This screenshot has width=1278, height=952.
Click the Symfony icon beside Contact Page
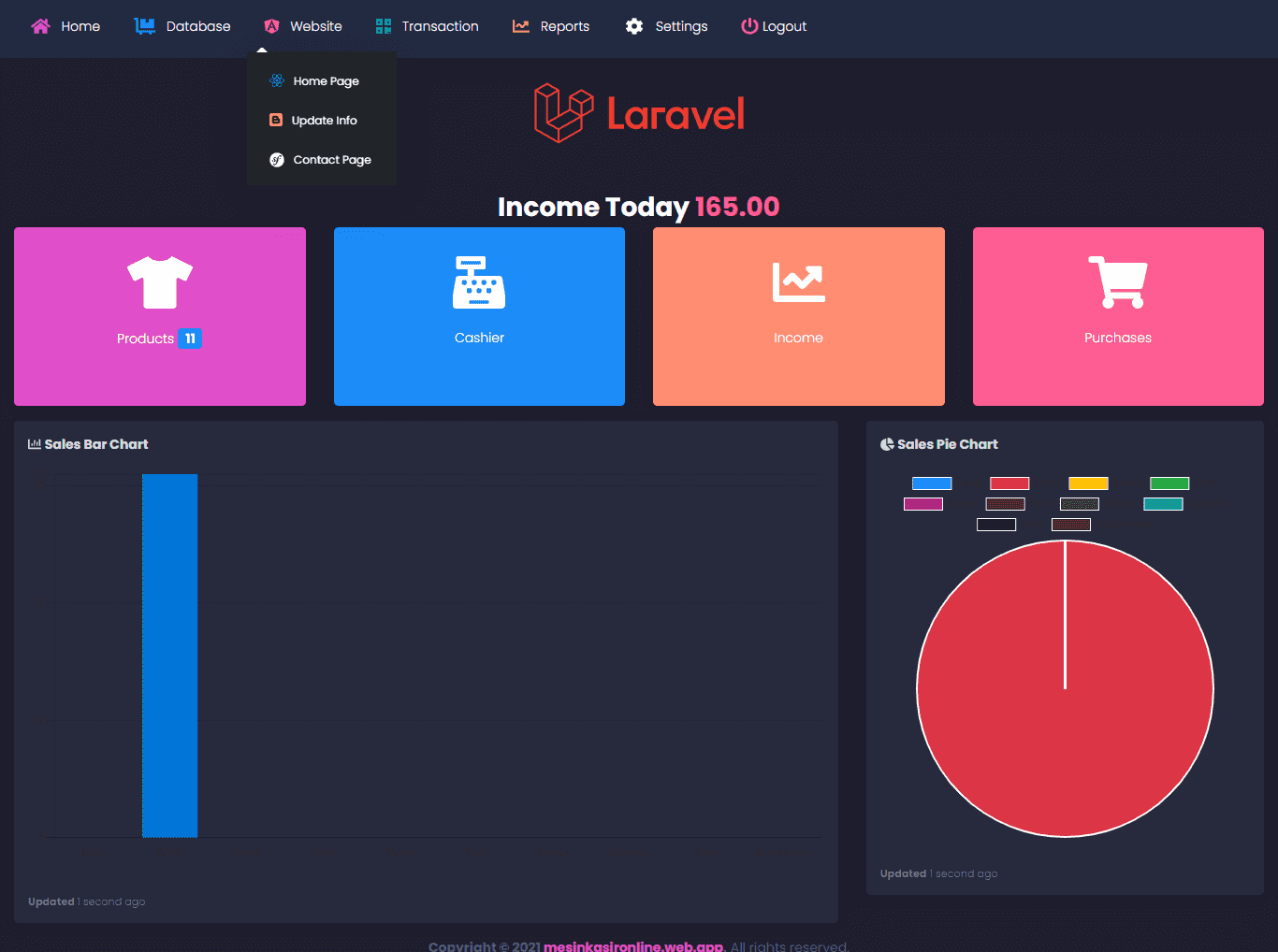277,160
